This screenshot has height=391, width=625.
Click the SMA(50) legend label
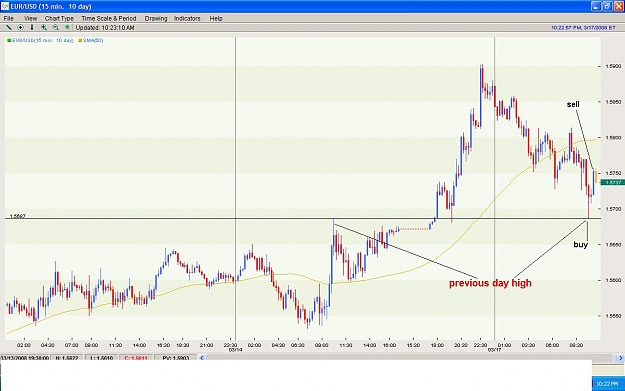point(93,40)
